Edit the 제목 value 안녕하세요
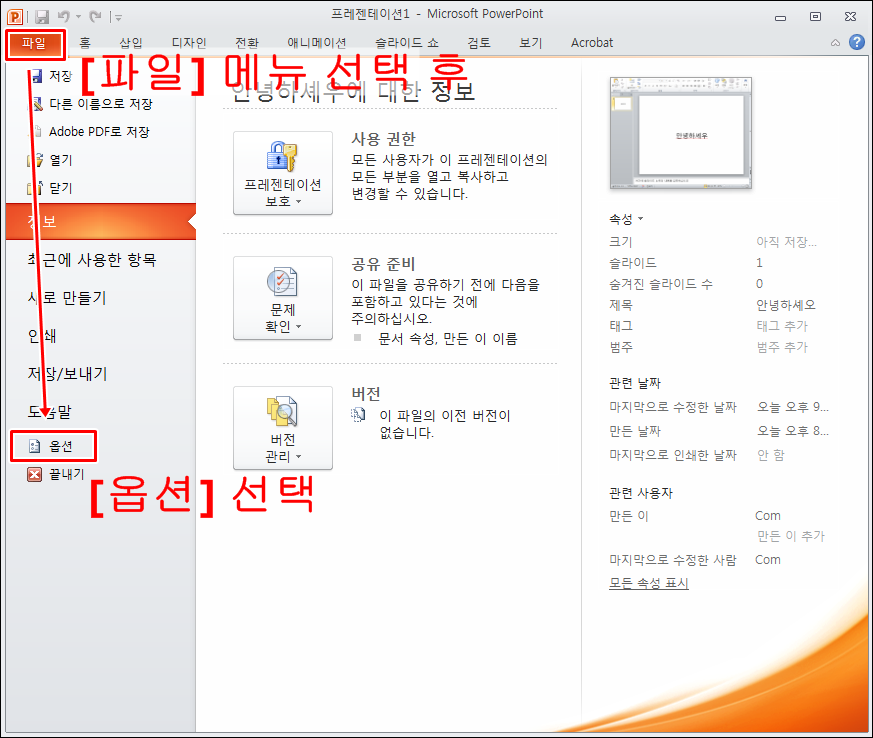873x738 pixels. click(786, 305)
